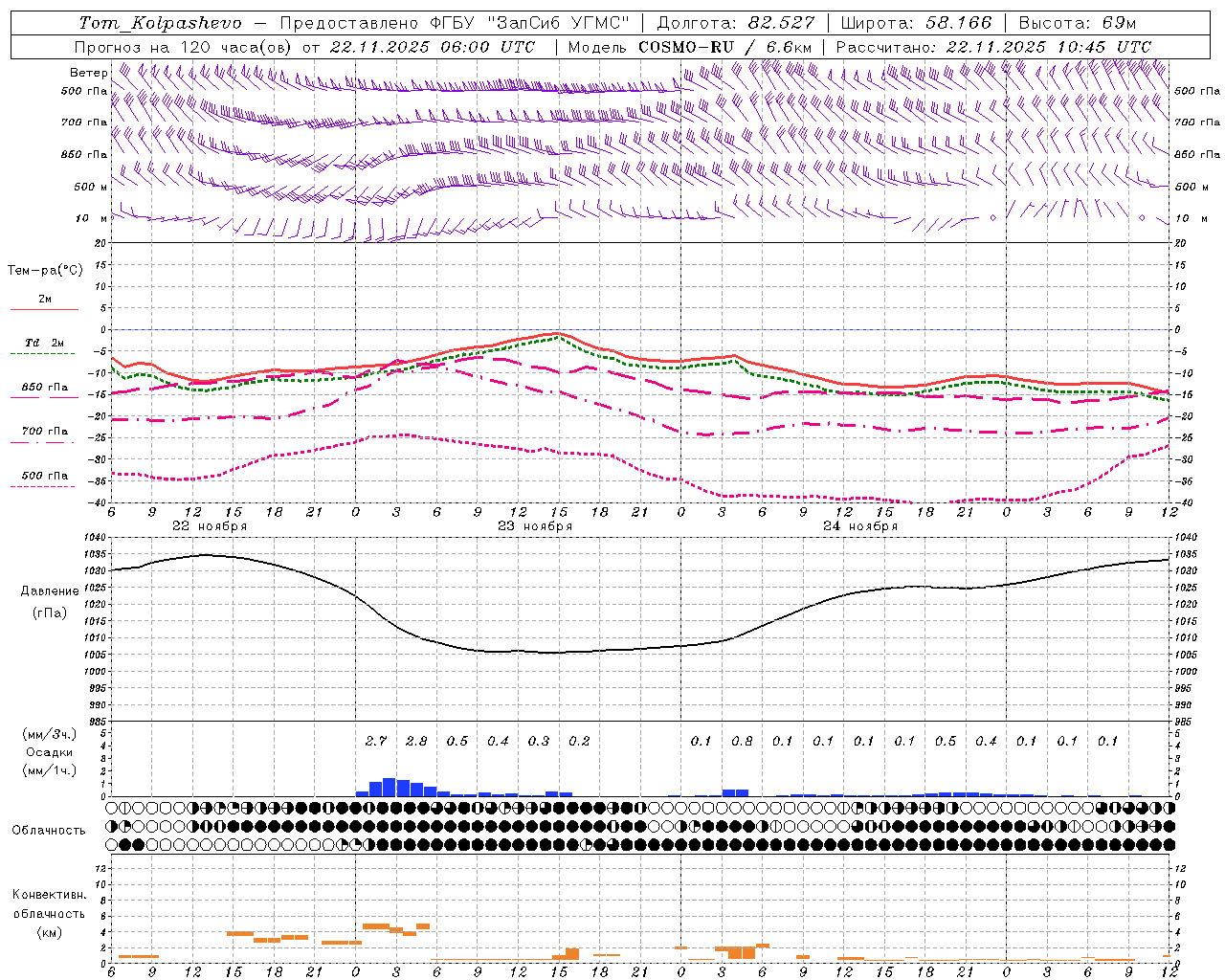The height and width of the screenshot is (980, 1225).
Task: Click the red 2м legend line sample
Action: coord(44,310)
